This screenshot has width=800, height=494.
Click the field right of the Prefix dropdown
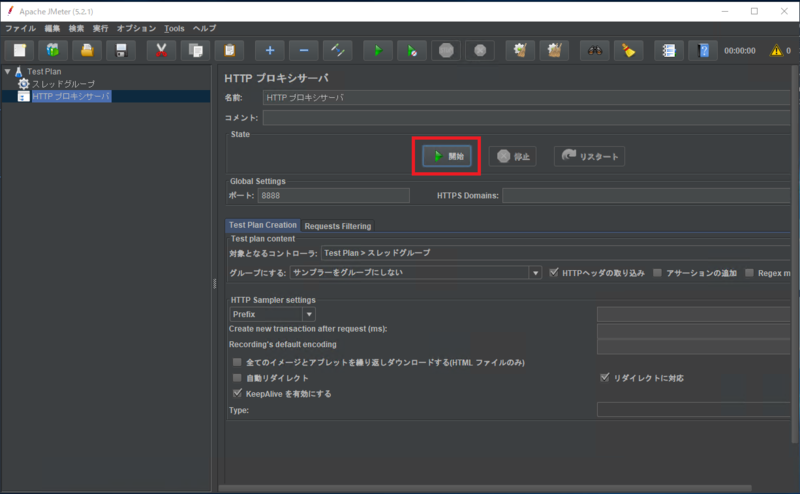point(693,314)
